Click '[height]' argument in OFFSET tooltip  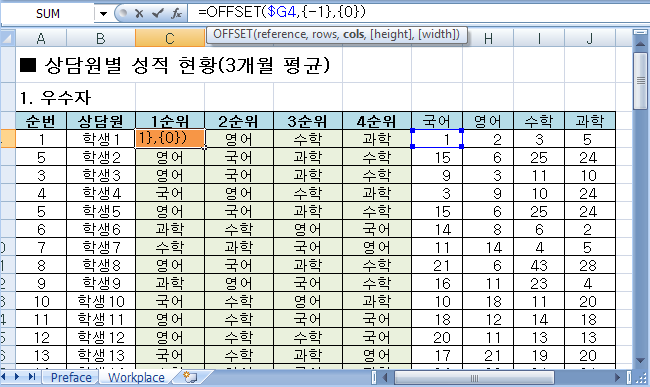392,34
